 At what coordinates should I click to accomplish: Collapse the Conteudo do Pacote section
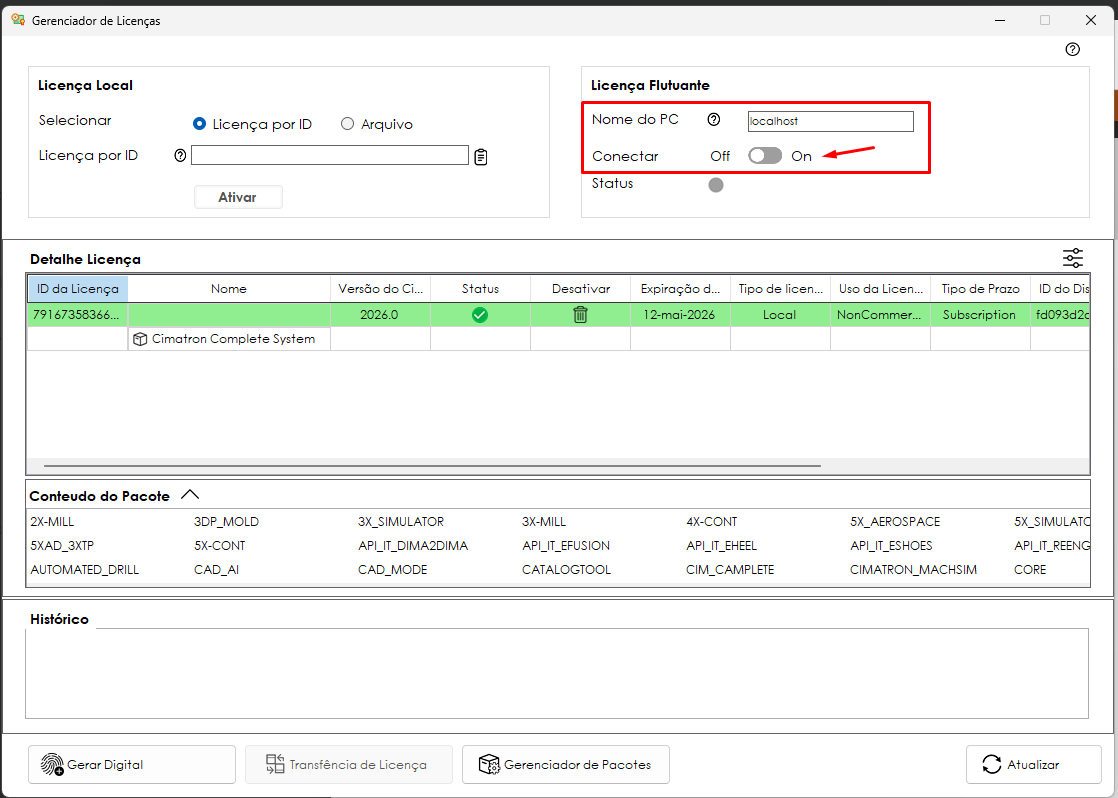[x=190, y=494]
